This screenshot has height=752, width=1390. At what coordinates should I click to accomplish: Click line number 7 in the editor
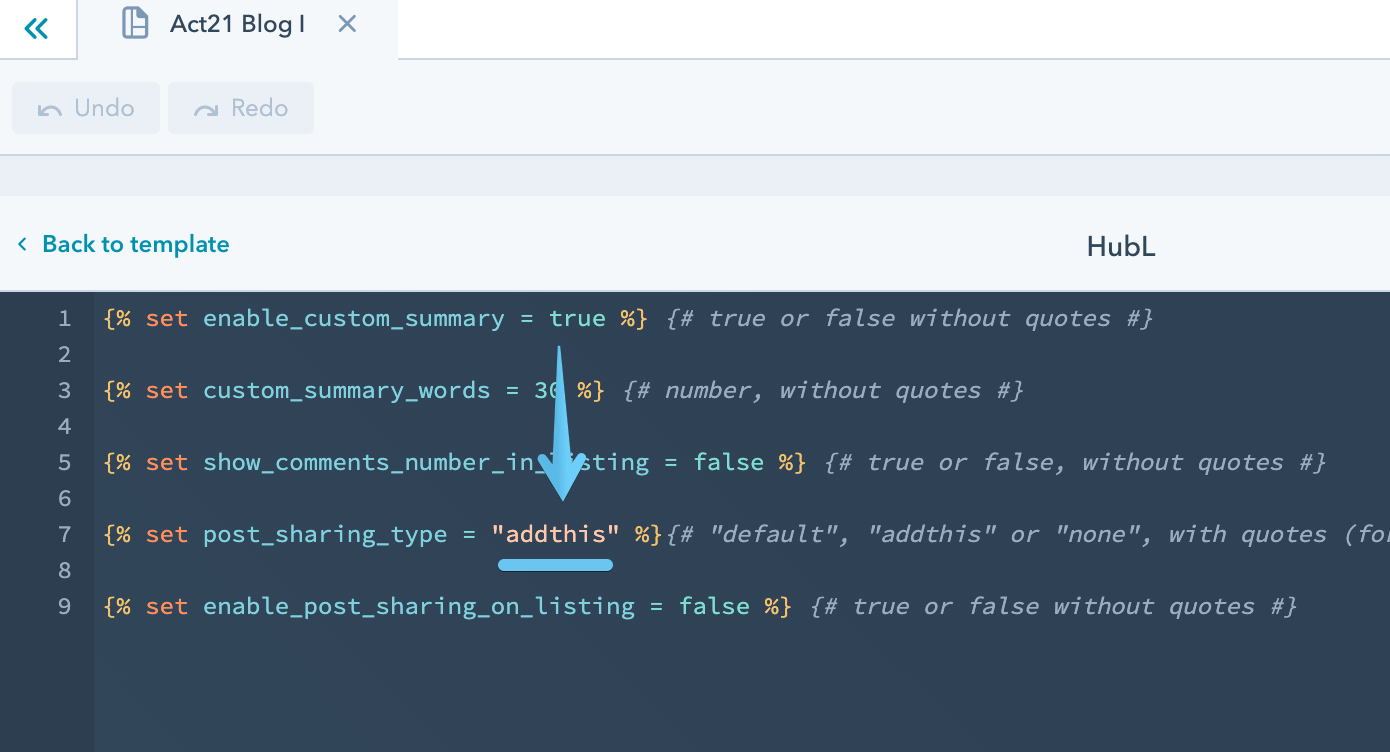click(64, 534)
